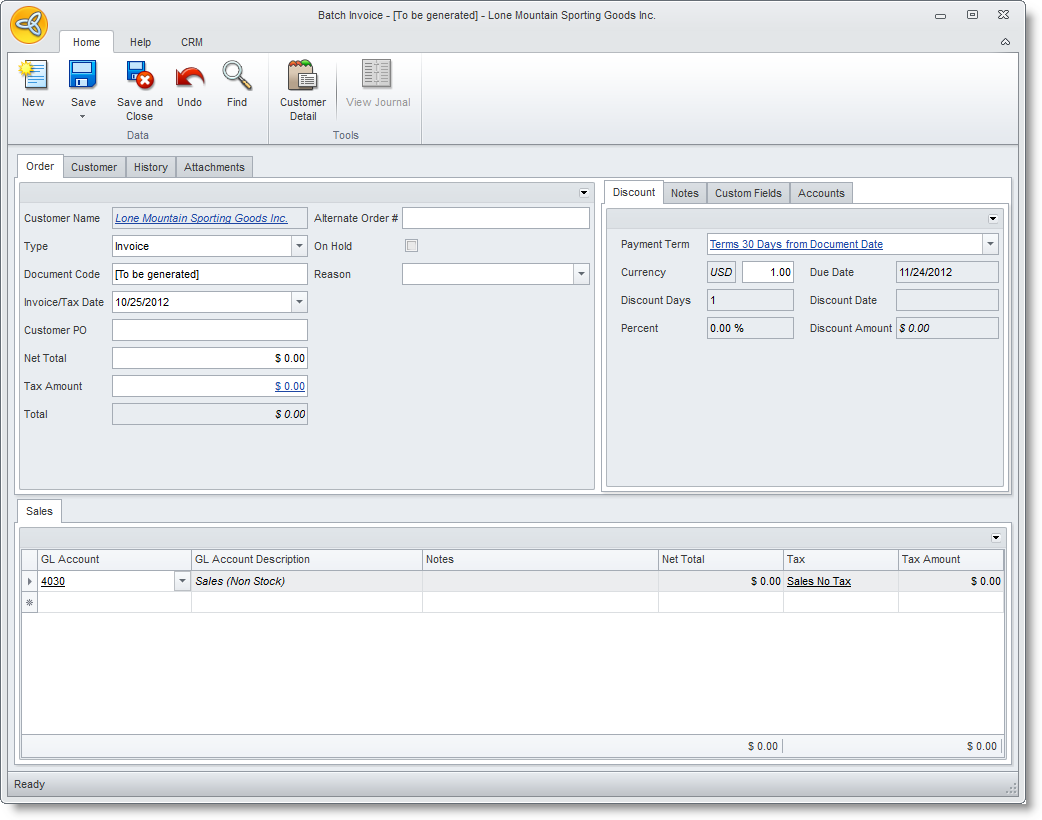Viewport: 1042px width, 820px height.
Task: Switch to the Attachments tab
Action: (x=214, y=167)
